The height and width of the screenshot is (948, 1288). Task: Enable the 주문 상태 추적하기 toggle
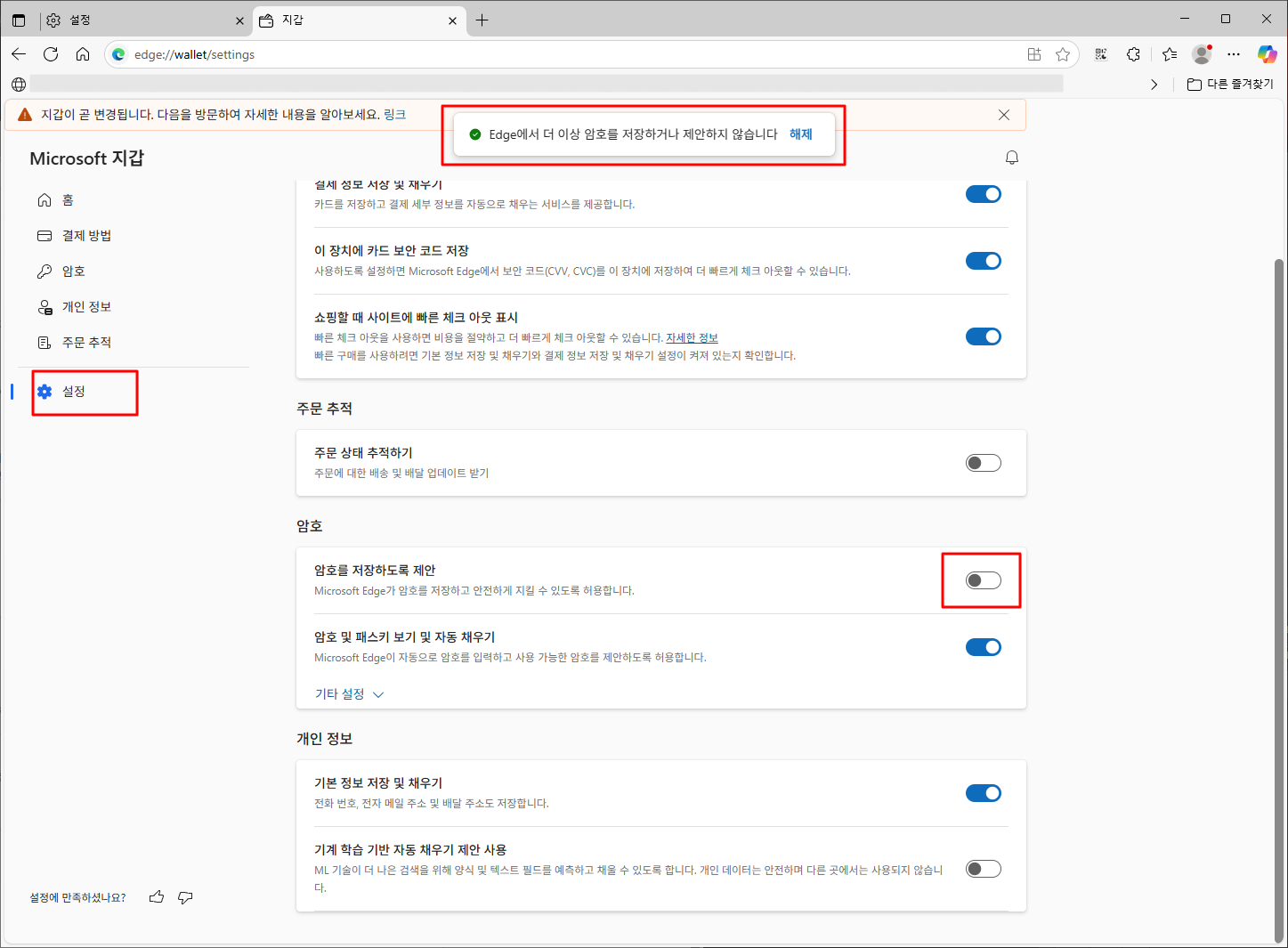(983, 462)
